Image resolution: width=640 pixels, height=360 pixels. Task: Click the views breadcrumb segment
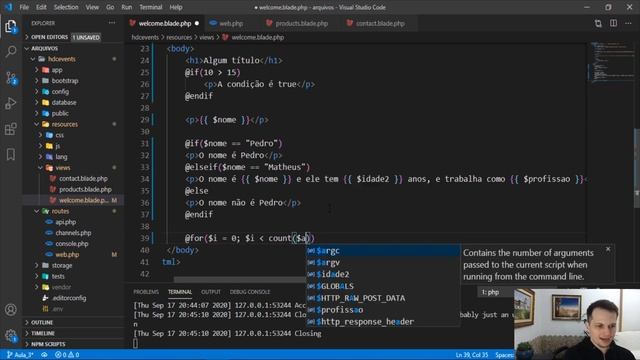[207, 37]
